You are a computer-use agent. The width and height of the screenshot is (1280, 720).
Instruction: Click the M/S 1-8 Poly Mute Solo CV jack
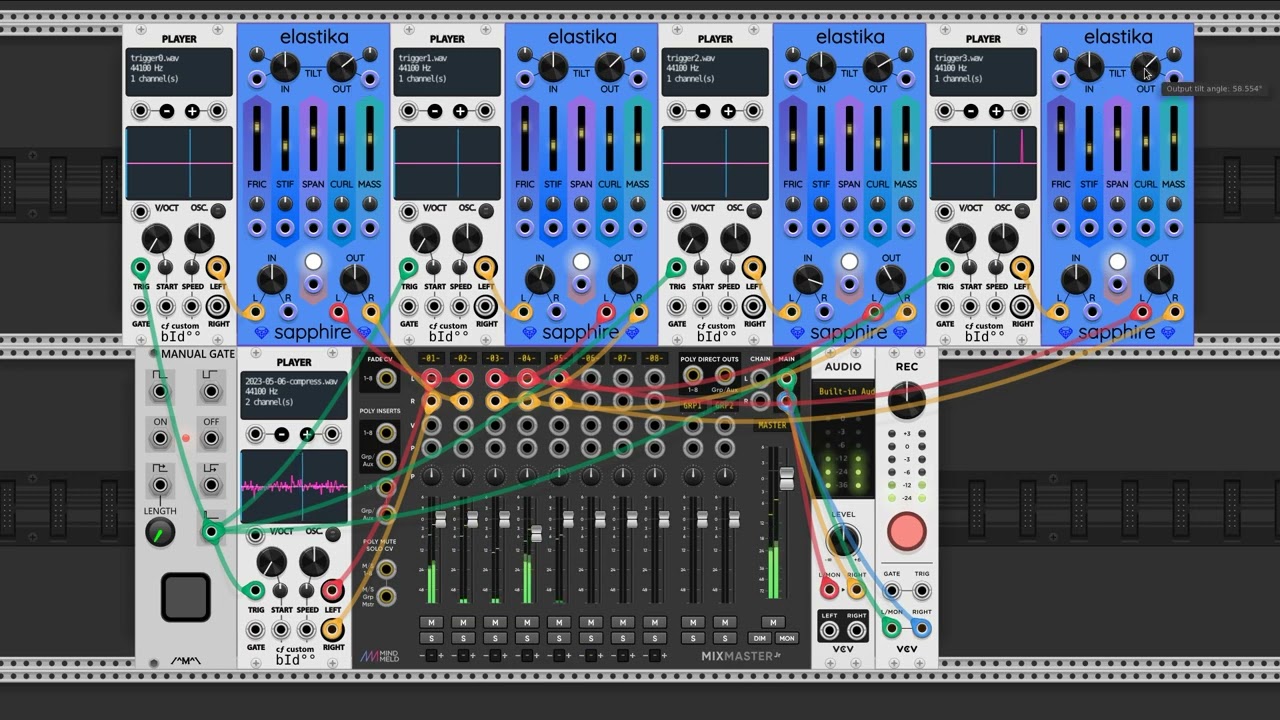click(385, 570)
